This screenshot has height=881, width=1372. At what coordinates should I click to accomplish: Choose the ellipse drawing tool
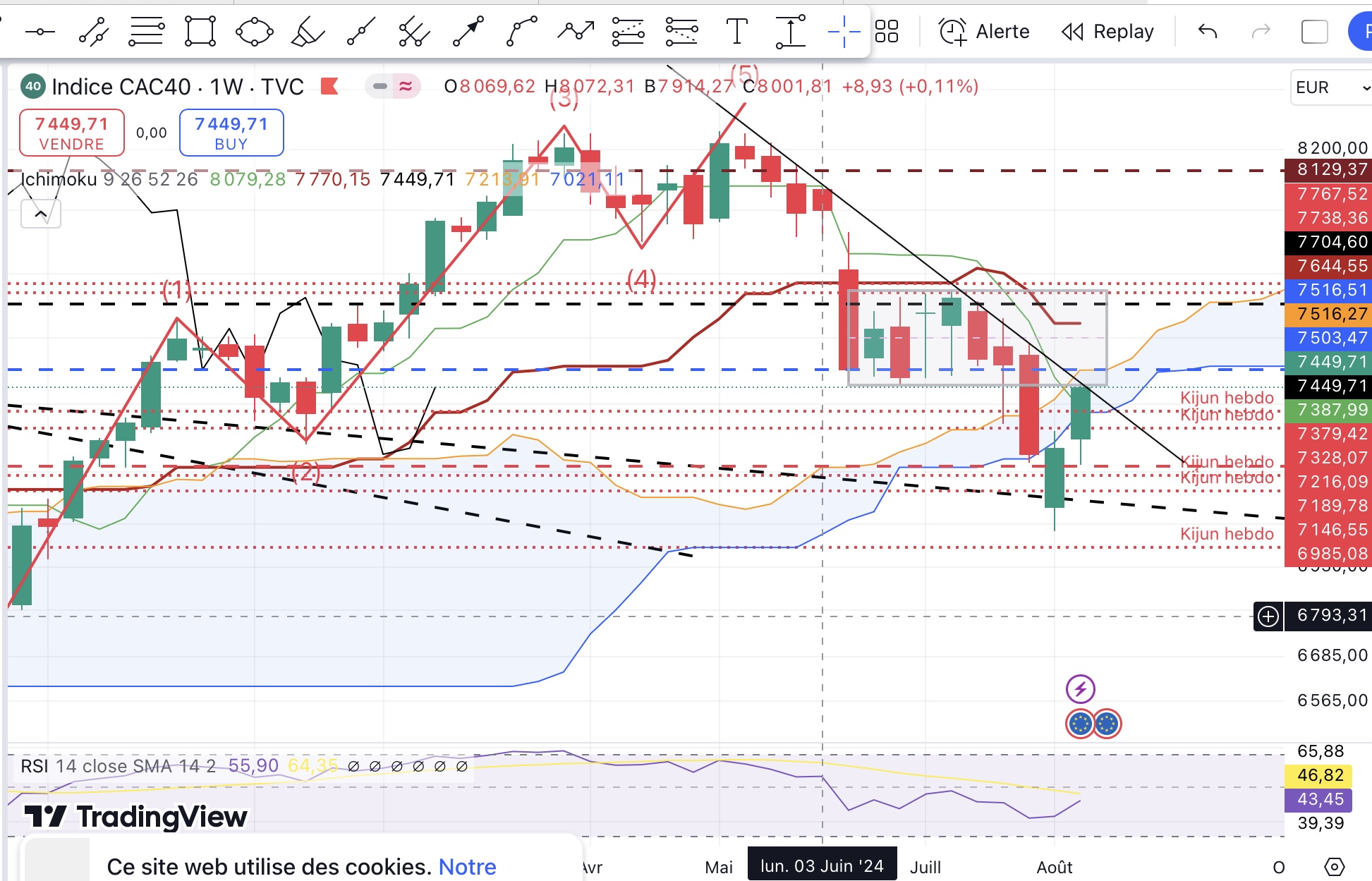(254, 32)
